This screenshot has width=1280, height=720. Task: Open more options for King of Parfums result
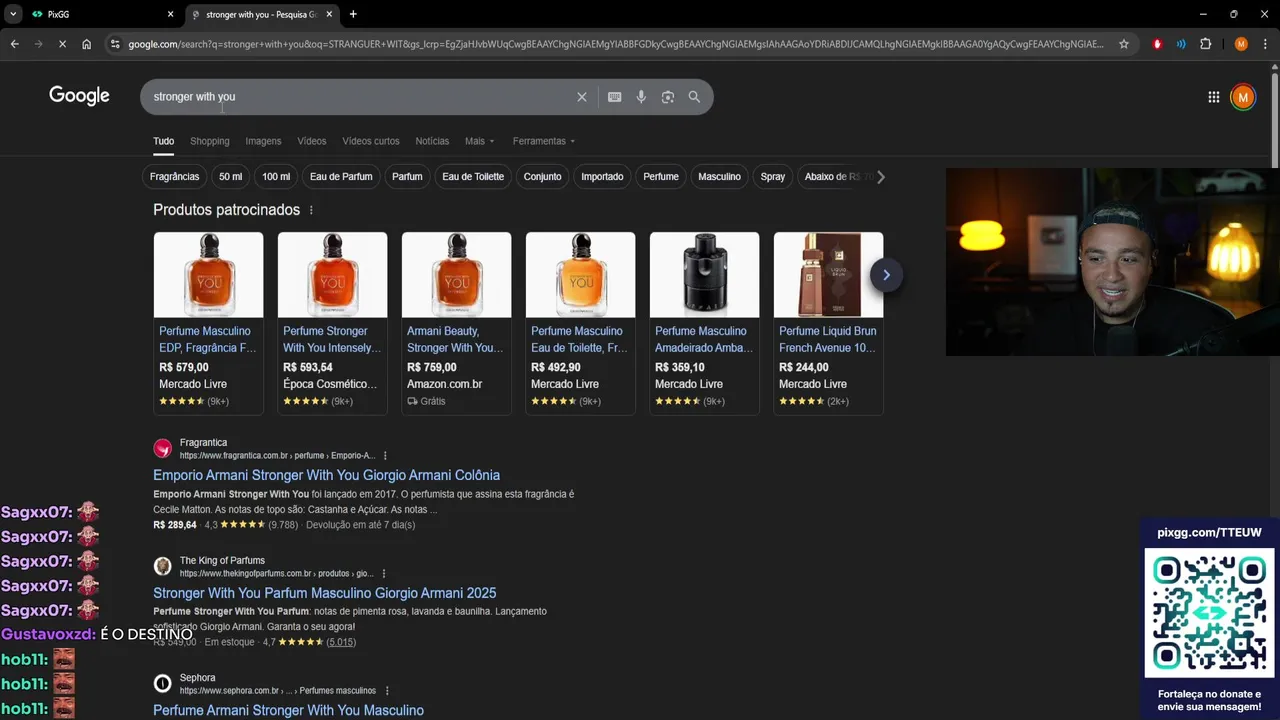coord(383,574)
